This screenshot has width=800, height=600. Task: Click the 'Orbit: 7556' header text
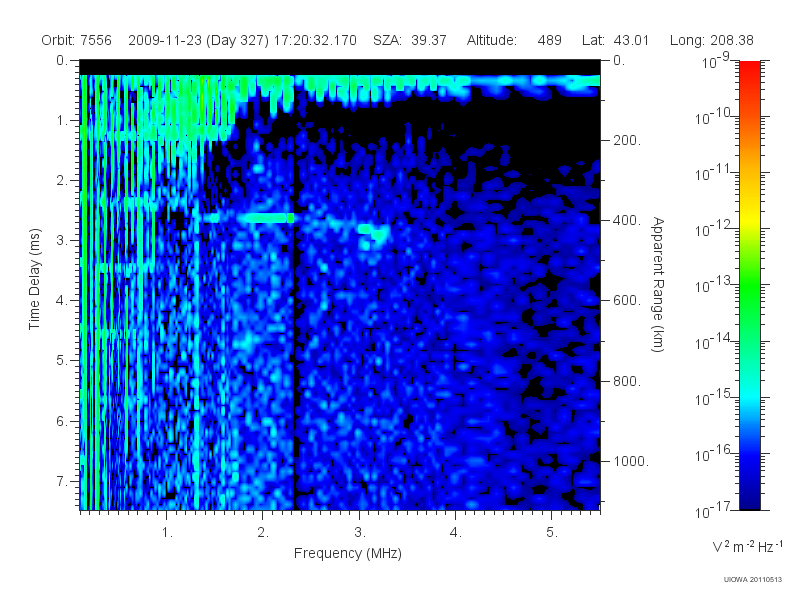click(x=76, y=40)
